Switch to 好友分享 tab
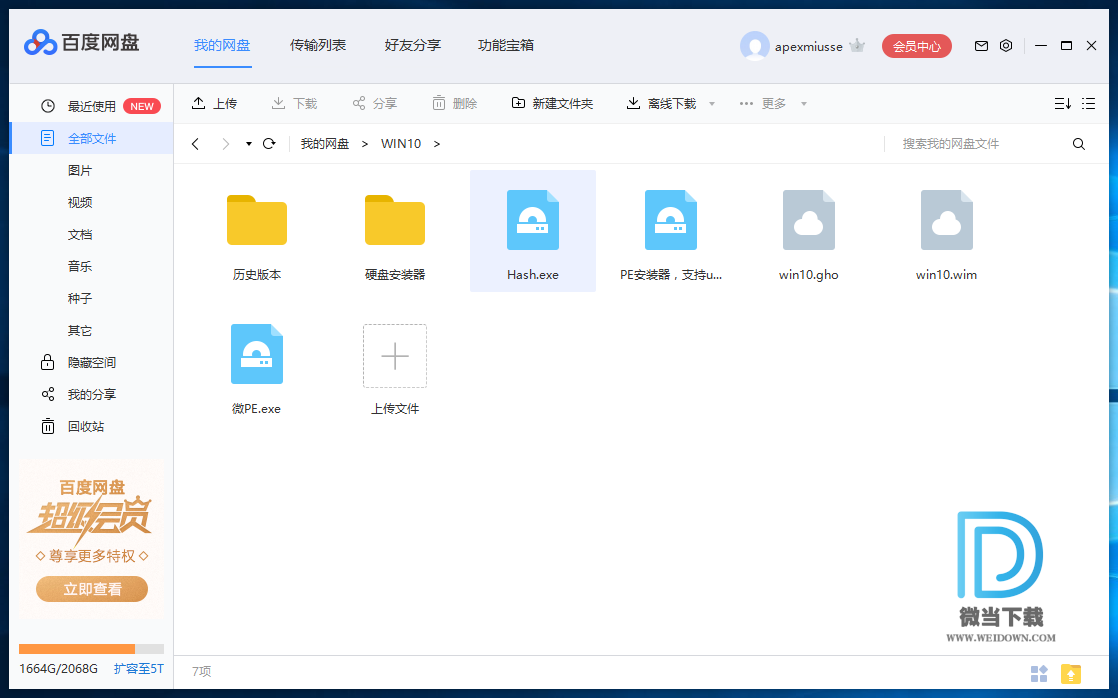The height and width of the screenshot is (698, 1118). [412, 45]
